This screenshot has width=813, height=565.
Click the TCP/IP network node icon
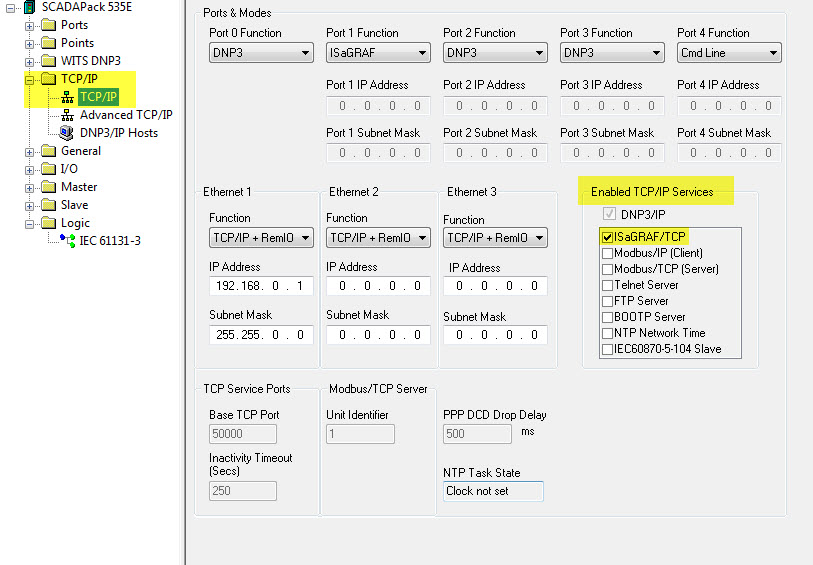coord(67,97)
